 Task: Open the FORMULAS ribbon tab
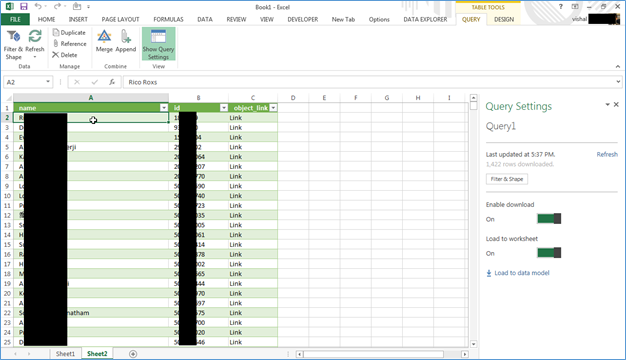point(168,19)
